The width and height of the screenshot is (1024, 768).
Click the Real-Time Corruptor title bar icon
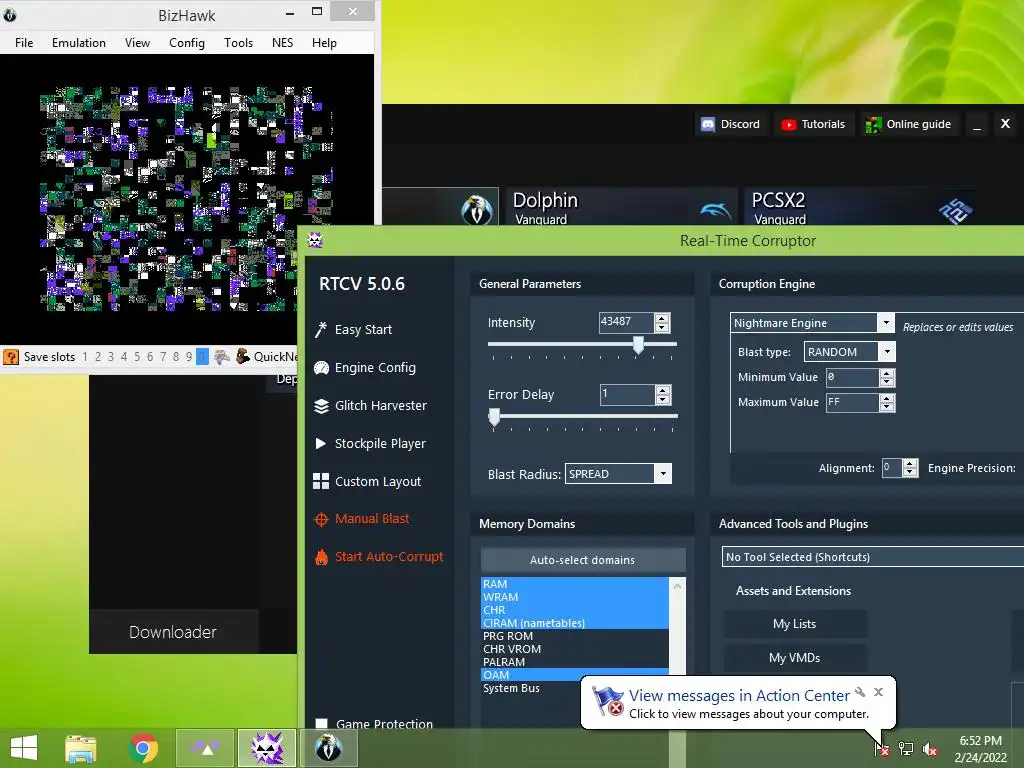(315, 240)
